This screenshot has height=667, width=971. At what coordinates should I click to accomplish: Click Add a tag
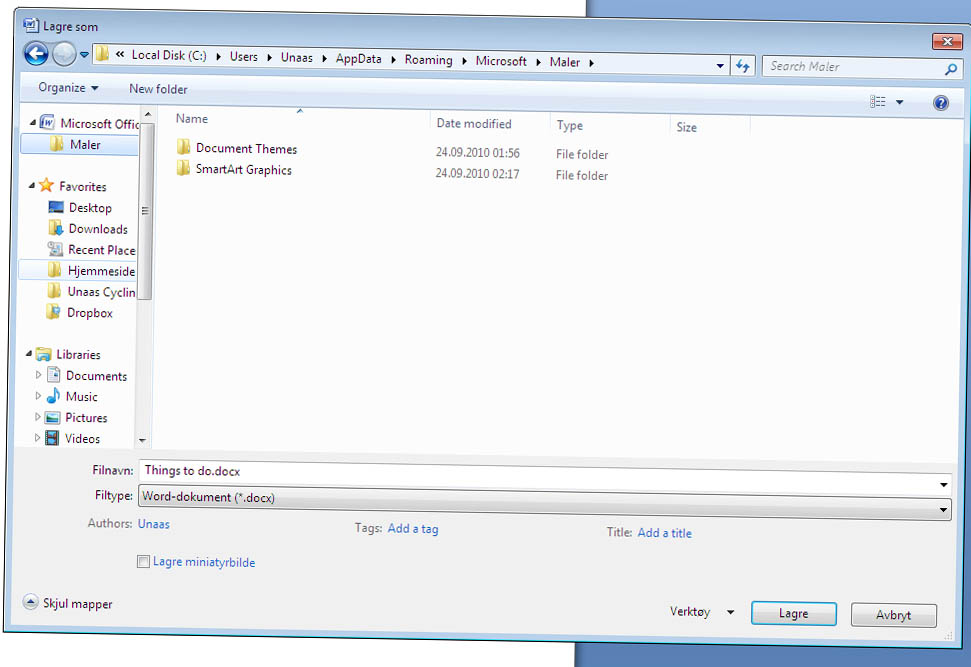coord(413,529)
